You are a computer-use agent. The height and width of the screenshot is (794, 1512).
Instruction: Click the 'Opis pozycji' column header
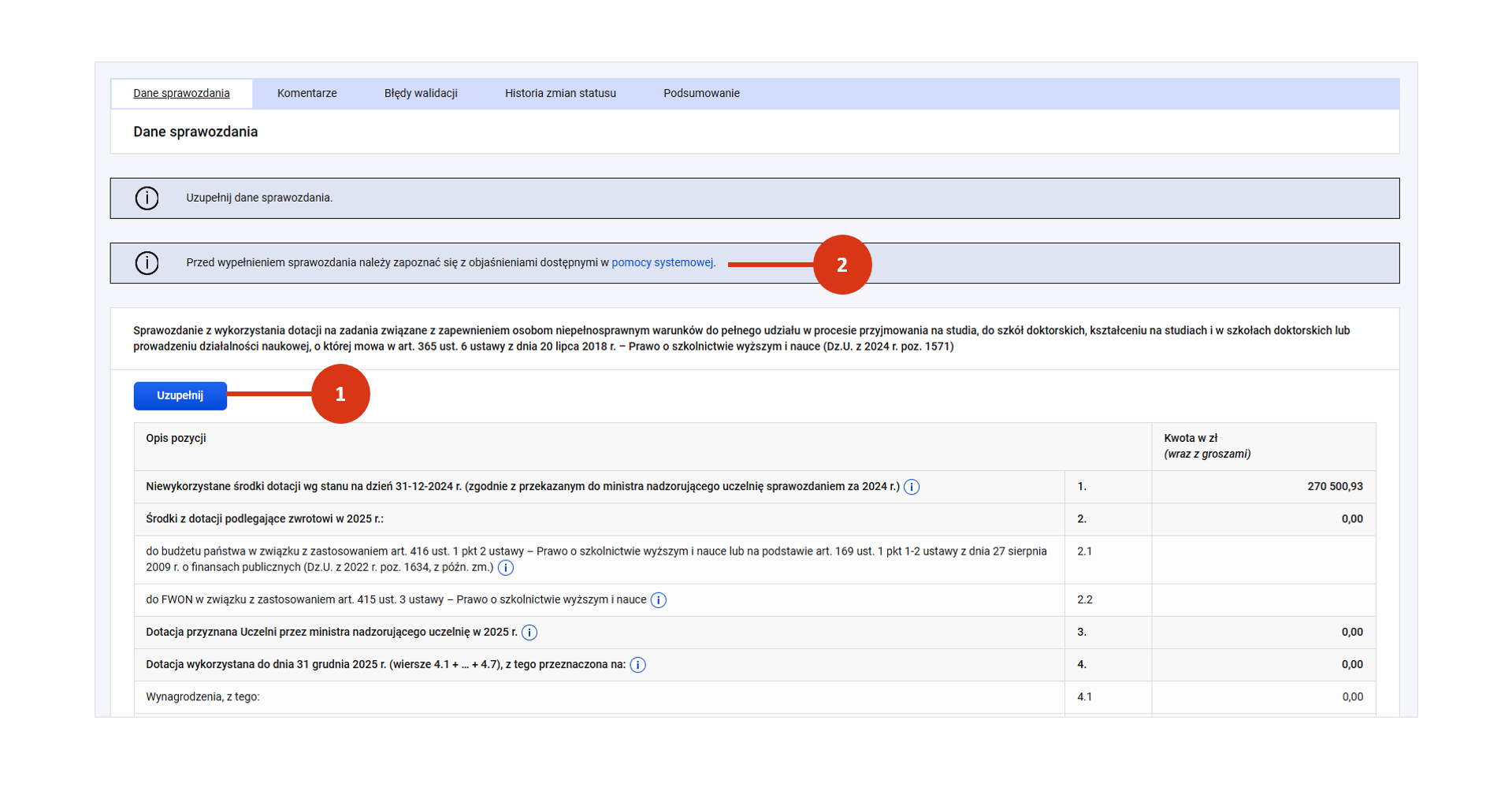click(176, 438)
